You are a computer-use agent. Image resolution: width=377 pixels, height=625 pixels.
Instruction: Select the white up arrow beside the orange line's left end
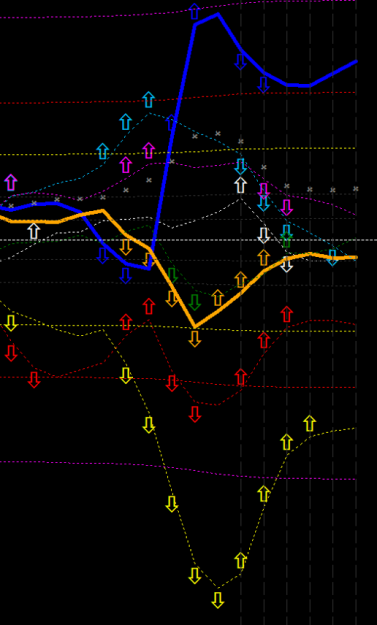pyautogui.click(x=34, y=232)
